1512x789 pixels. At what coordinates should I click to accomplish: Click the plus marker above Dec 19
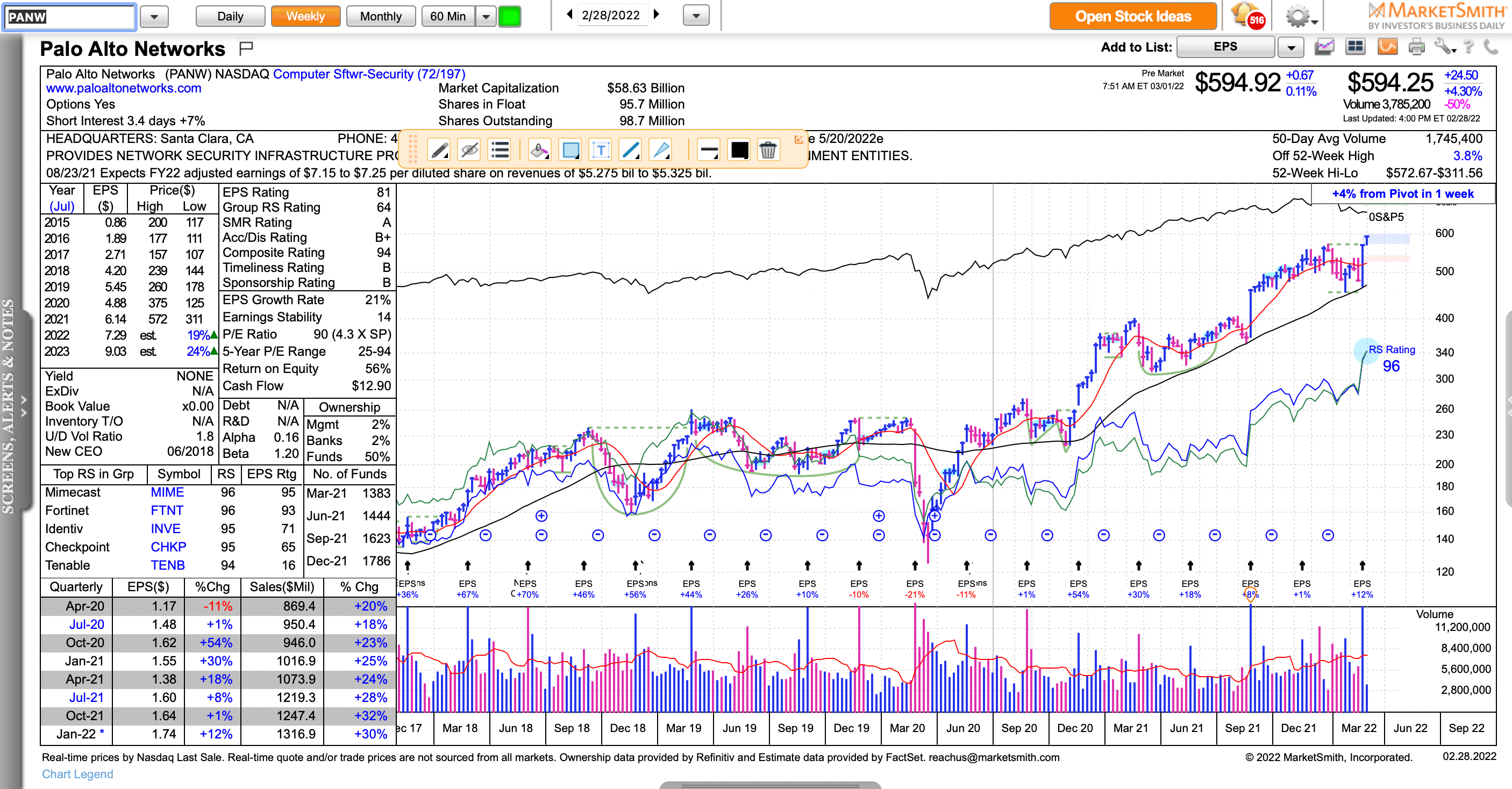point(878,515)
